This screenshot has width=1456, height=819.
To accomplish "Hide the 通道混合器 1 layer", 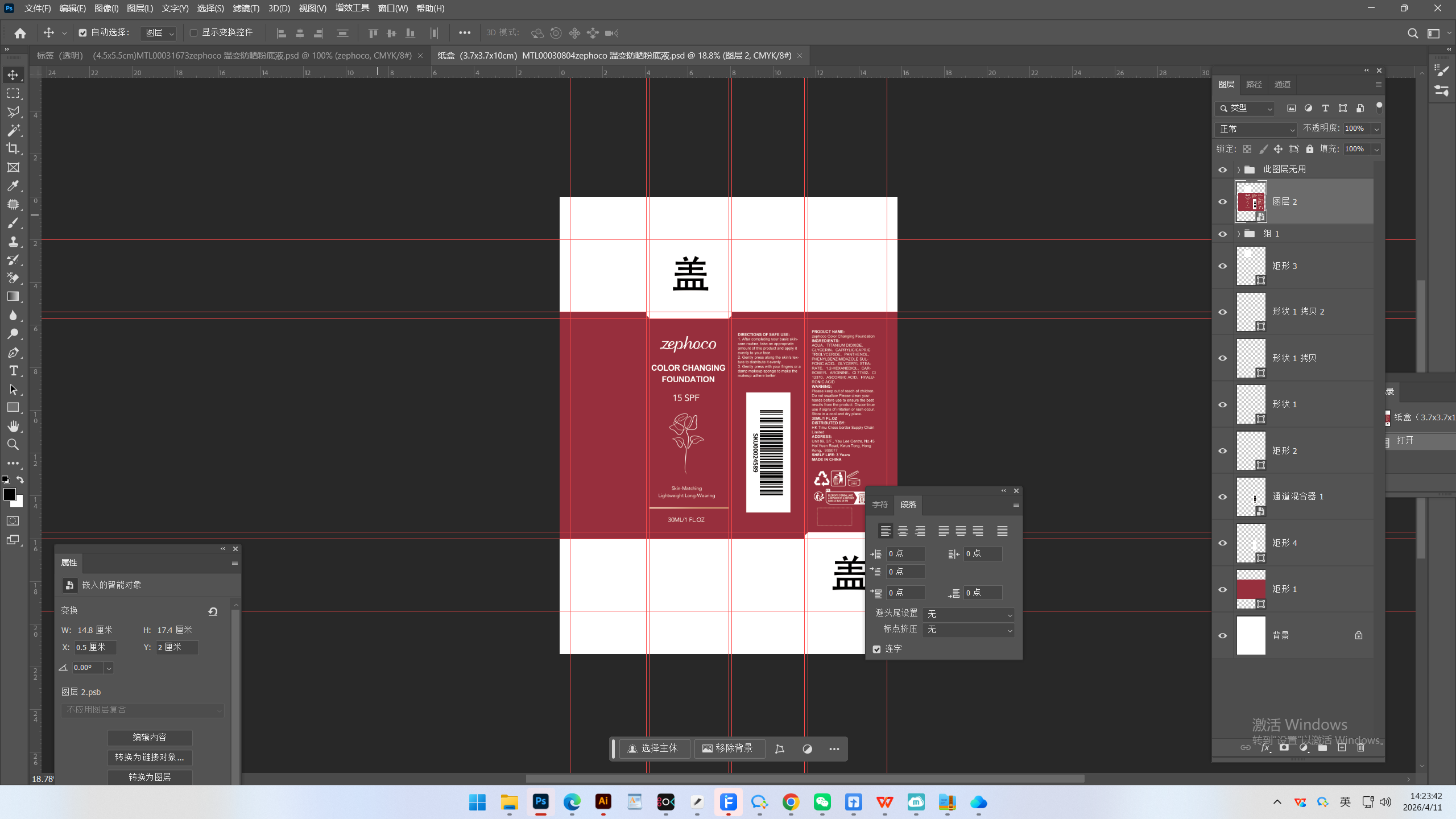I will coord(1222,497).
